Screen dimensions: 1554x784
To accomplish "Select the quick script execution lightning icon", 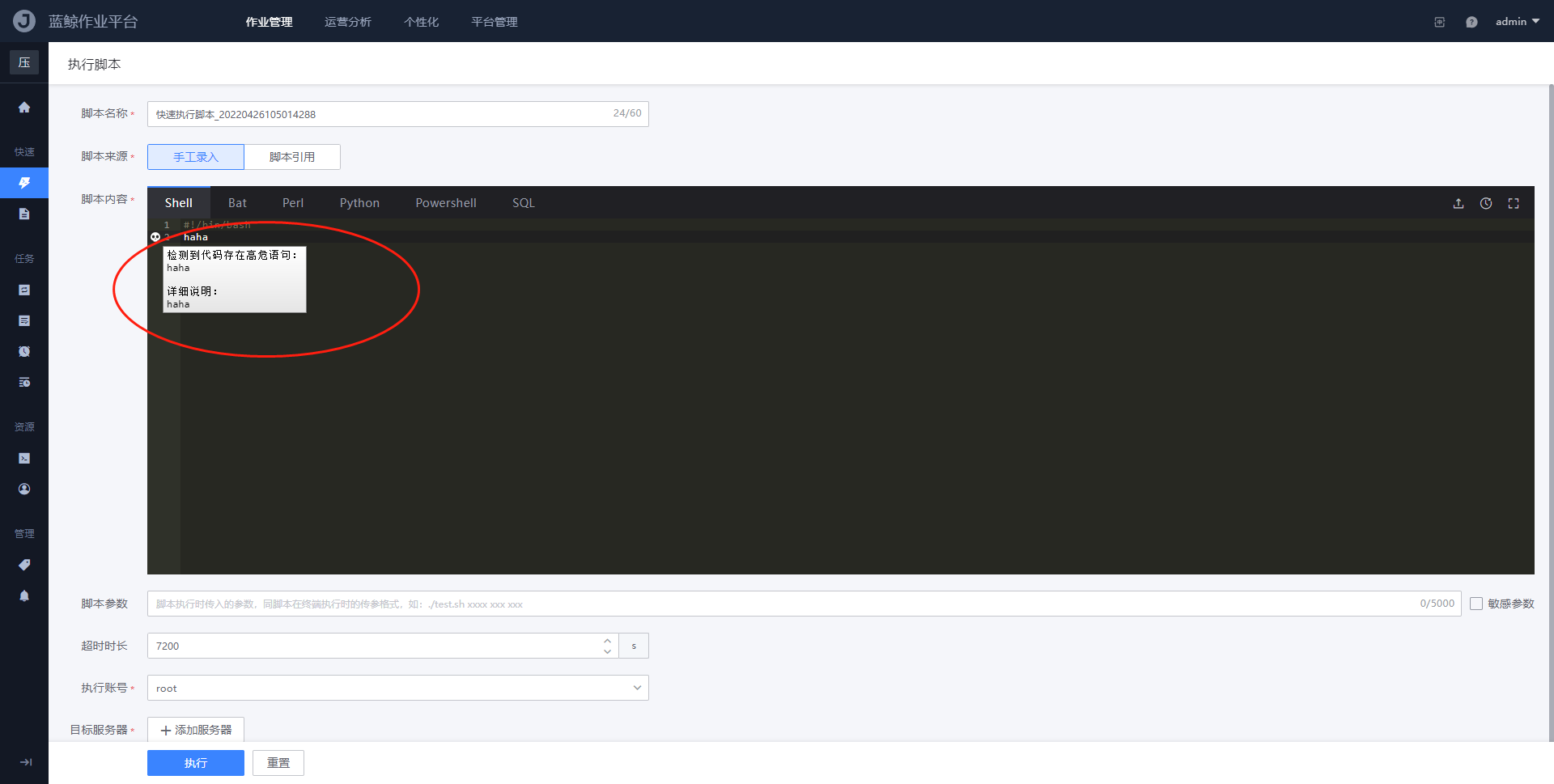I will 24,183.
